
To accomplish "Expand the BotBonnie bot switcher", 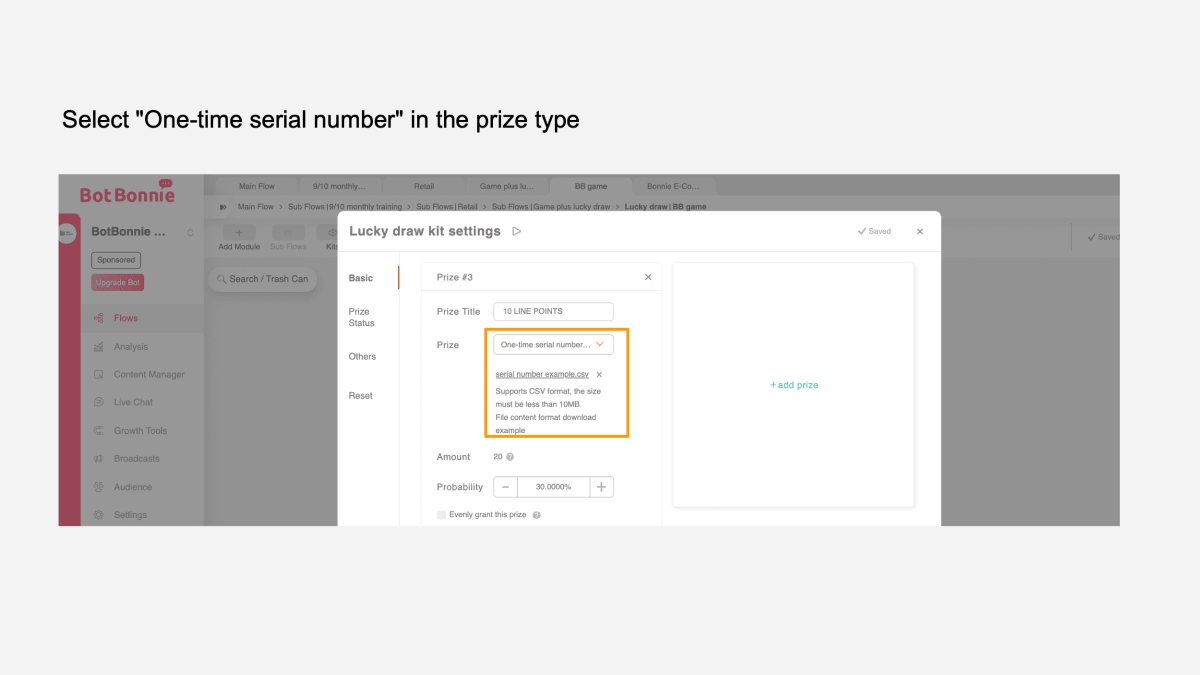I will [x=190, y=232].
